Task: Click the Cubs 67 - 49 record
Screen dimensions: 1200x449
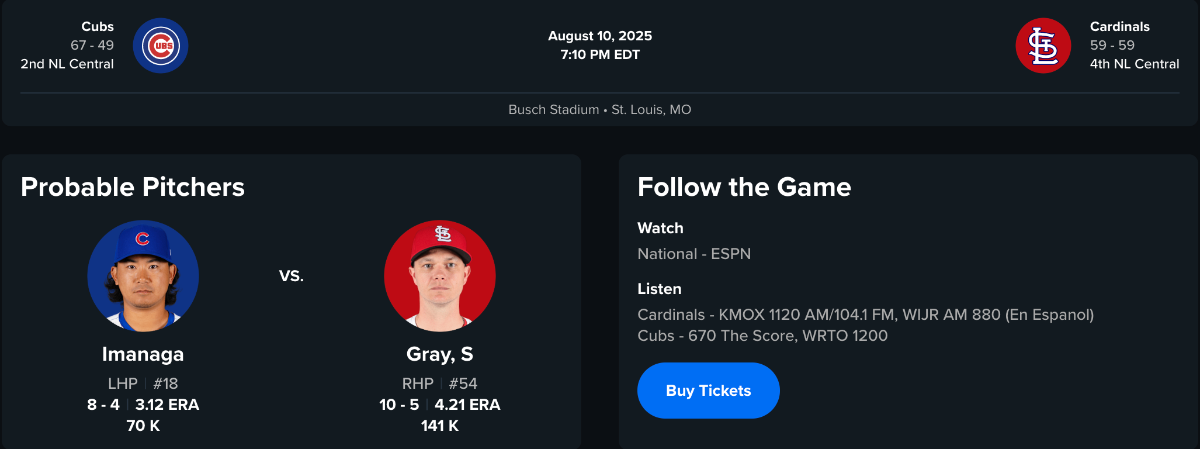Action: point(92,45)
